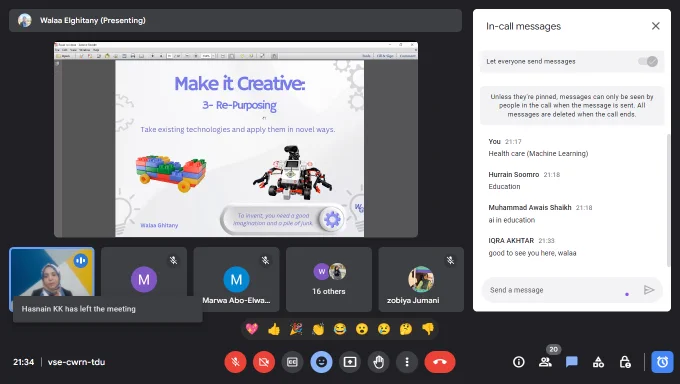Click Hasnain KK has left the meeting notification
This screenshot has width=680, height=384.
coord(108,309)
